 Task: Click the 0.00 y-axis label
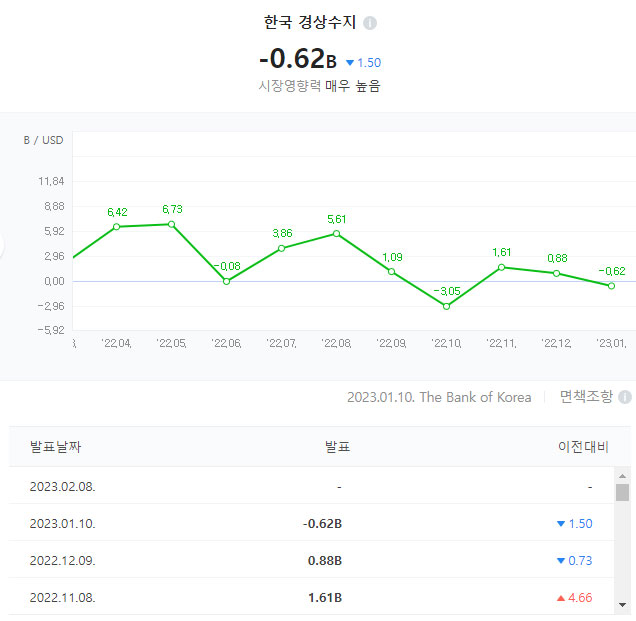click(54, 281)
